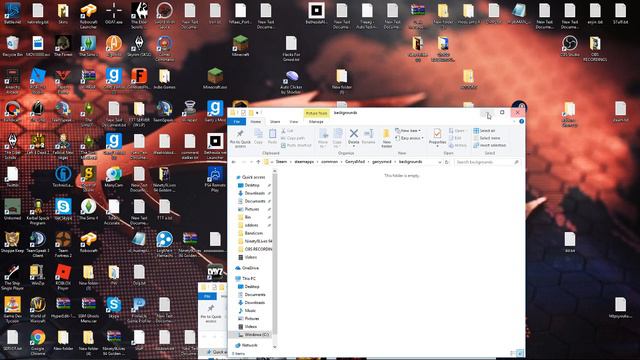This screenshot has width=640, height=360.
Task: Click the Copy path command
Action: [x=293, y=138]
